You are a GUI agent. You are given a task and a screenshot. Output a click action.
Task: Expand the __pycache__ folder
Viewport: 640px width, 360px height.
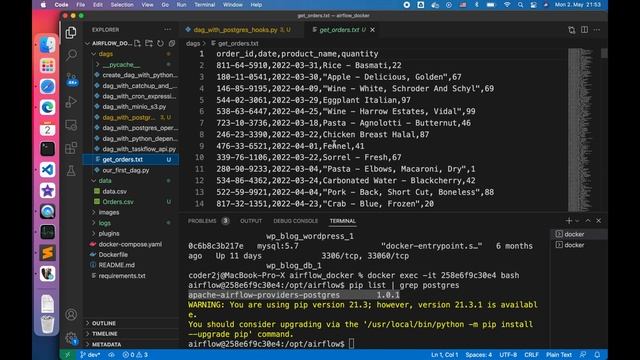coord(98,64)
